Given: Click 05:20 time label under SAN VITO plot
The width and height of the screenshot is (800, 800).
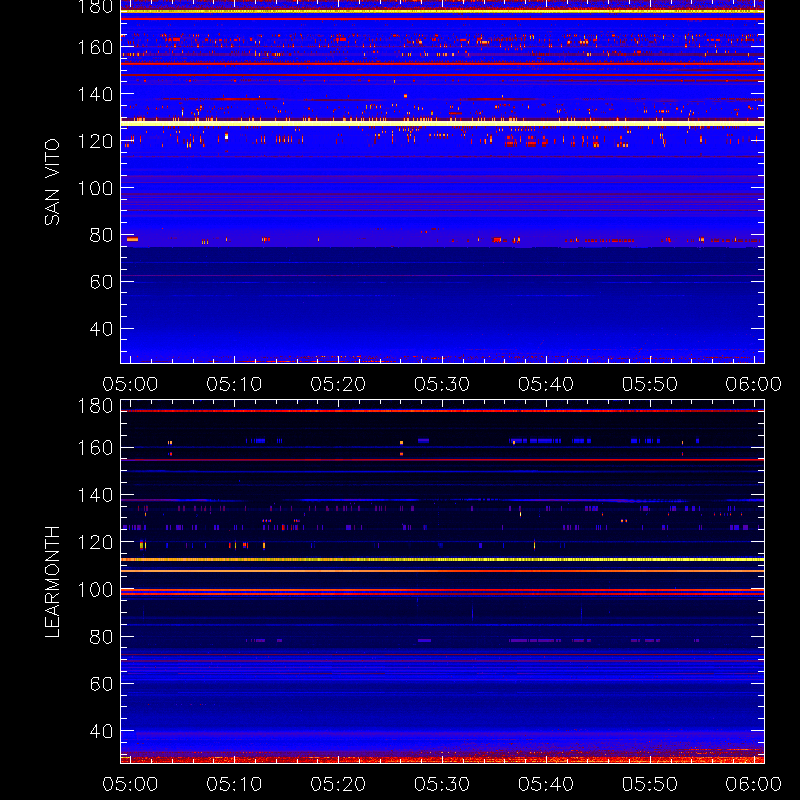Looking at the screenshot, I should point(338,384).
